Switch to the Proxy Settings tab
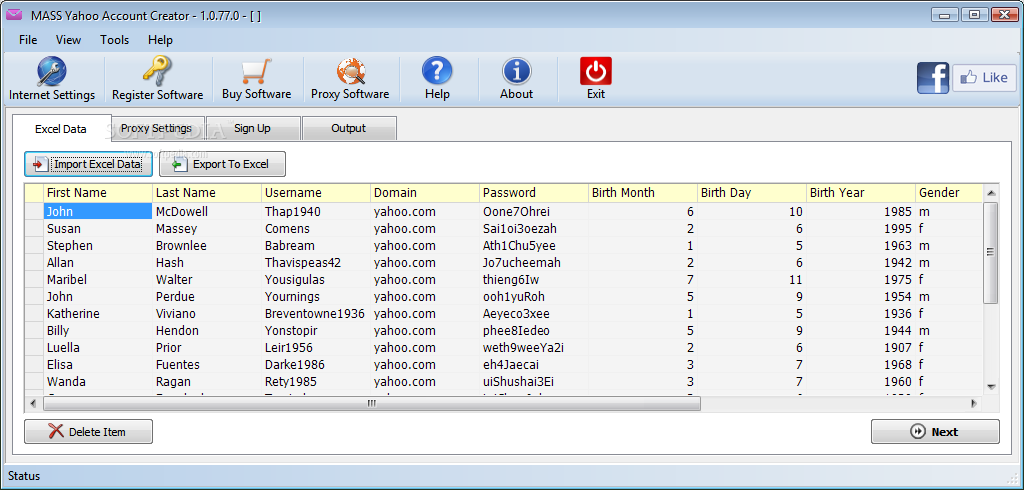 156,128
